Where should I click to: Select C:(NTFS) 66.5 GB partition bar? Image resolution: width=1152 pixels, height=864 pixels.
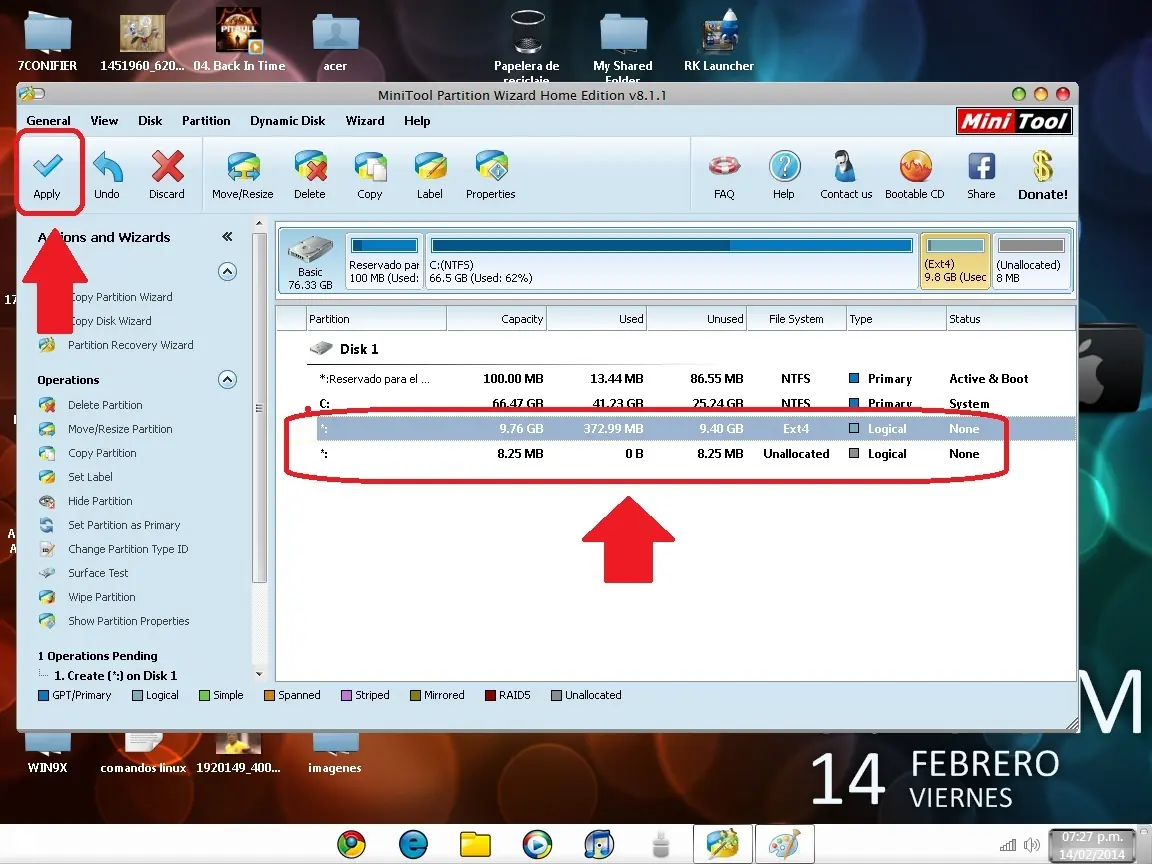click(x=671, y=262)
